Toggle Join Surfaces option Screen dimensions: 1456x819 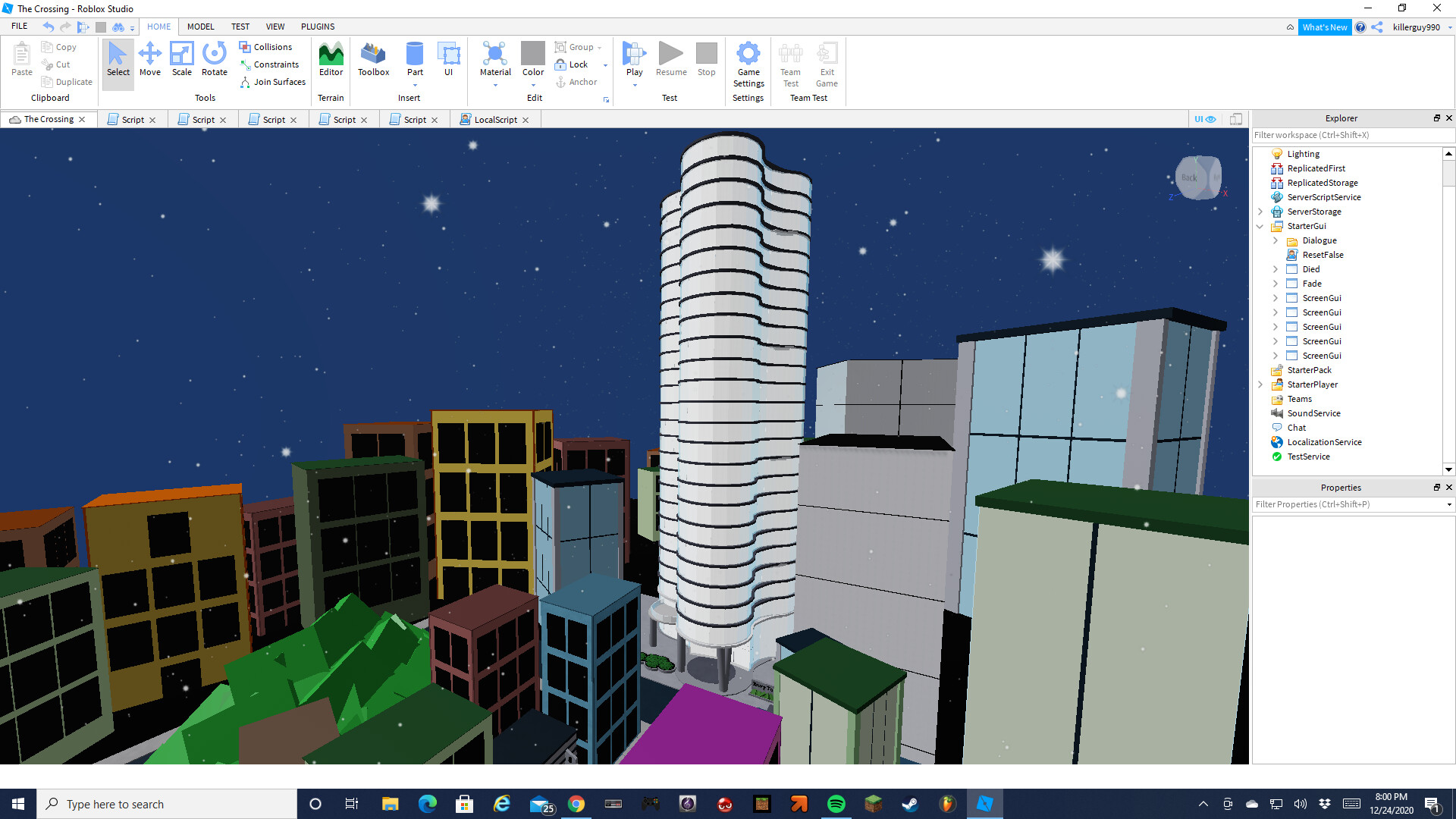tap(272, 82)
